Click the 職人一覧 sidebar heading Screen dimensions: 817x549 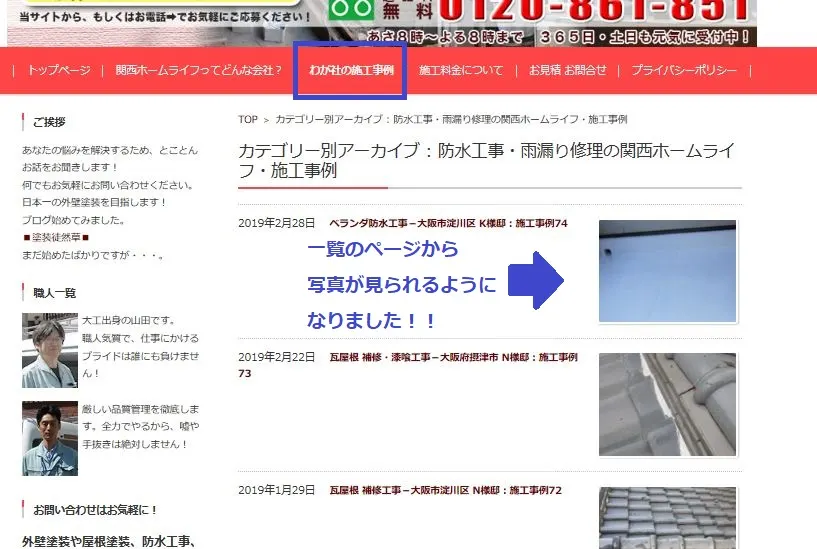pyautogui.click(x=54, y=293)
